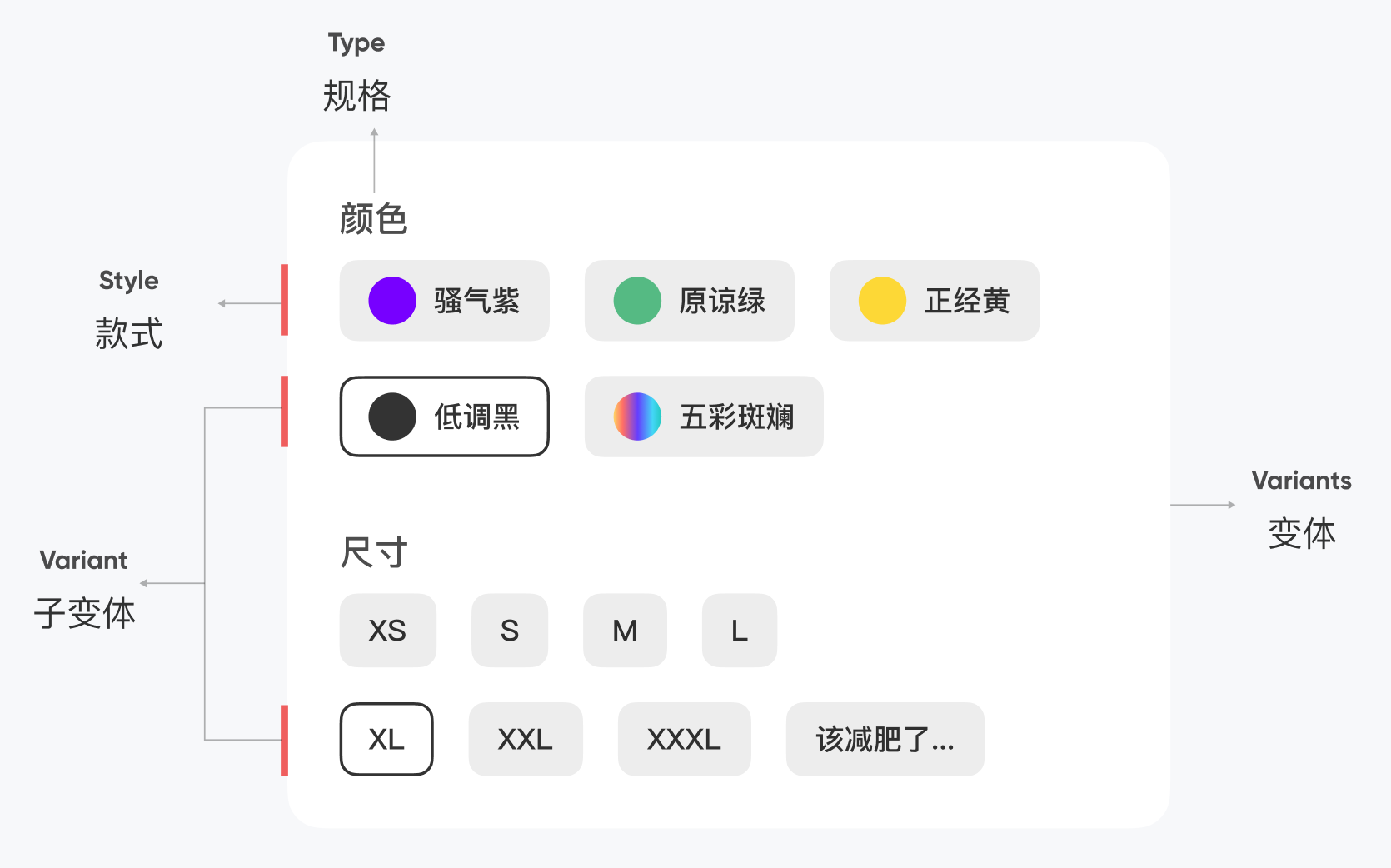Select the L size option
The height and width of the screenshot is (868, 1391).
pos(740,631)
